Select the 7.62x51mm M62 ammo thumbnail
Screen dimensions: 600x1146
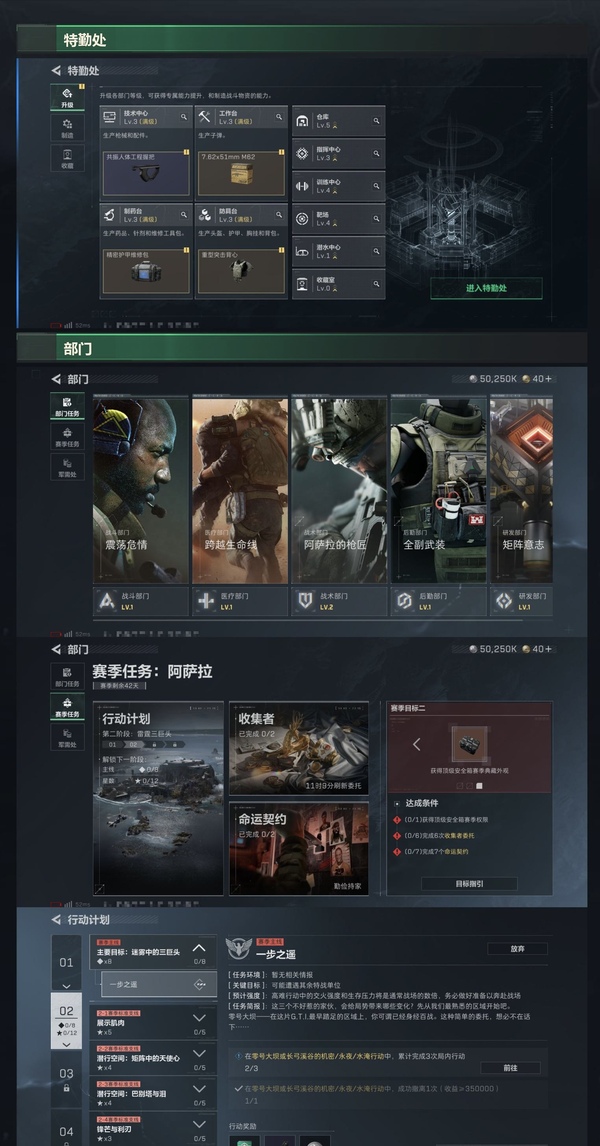241,173
